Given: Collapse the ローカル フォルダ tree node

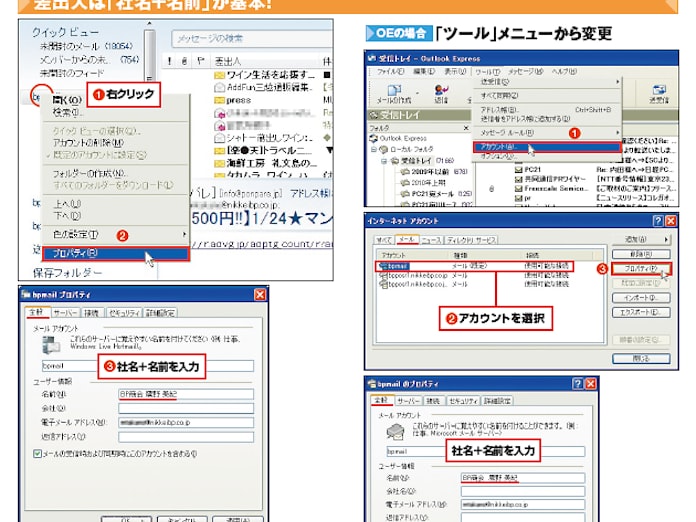Looking at the screenshot, I should point(374,150).
